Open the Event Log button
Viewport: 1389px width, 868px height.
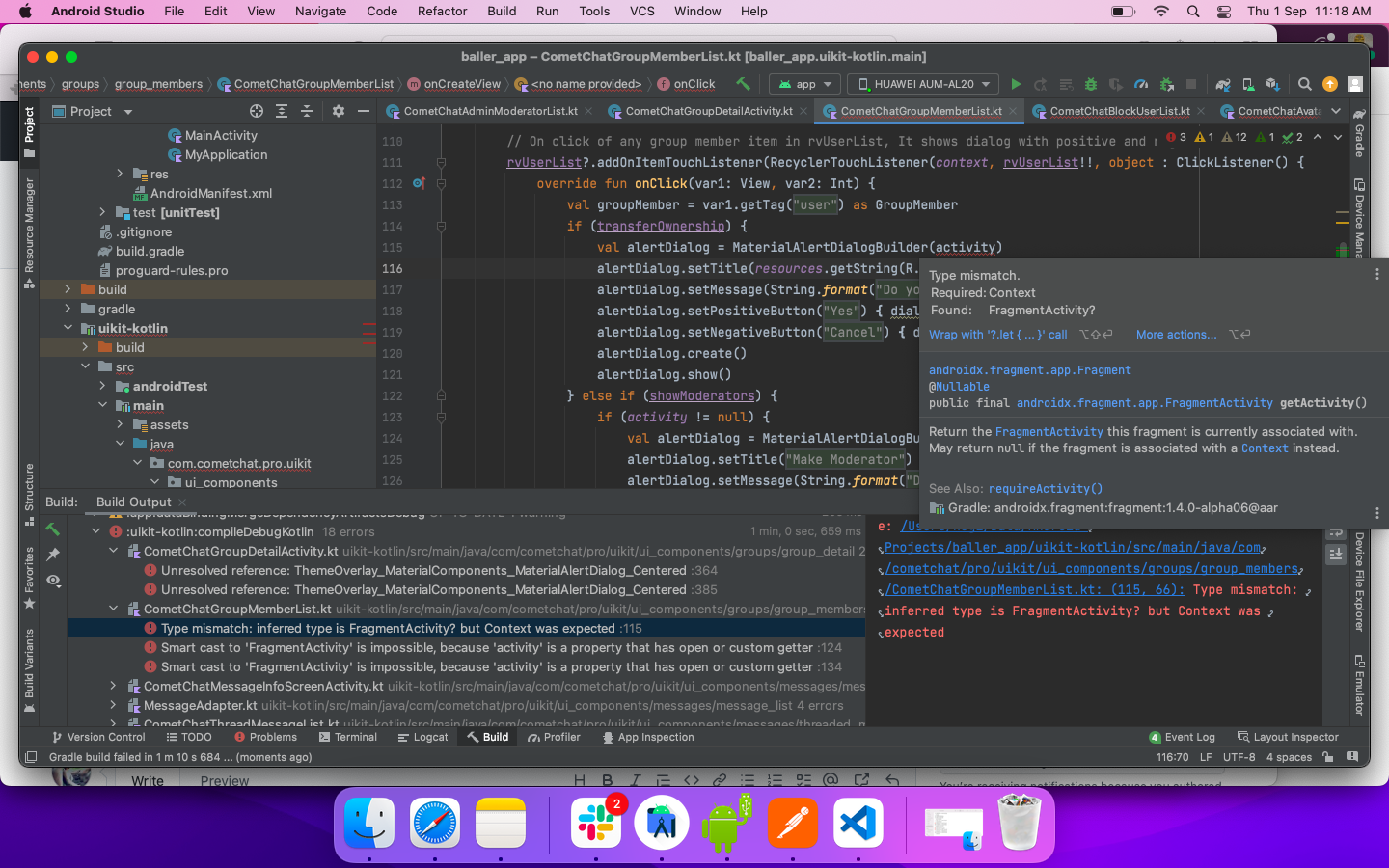pos(1182,737)
